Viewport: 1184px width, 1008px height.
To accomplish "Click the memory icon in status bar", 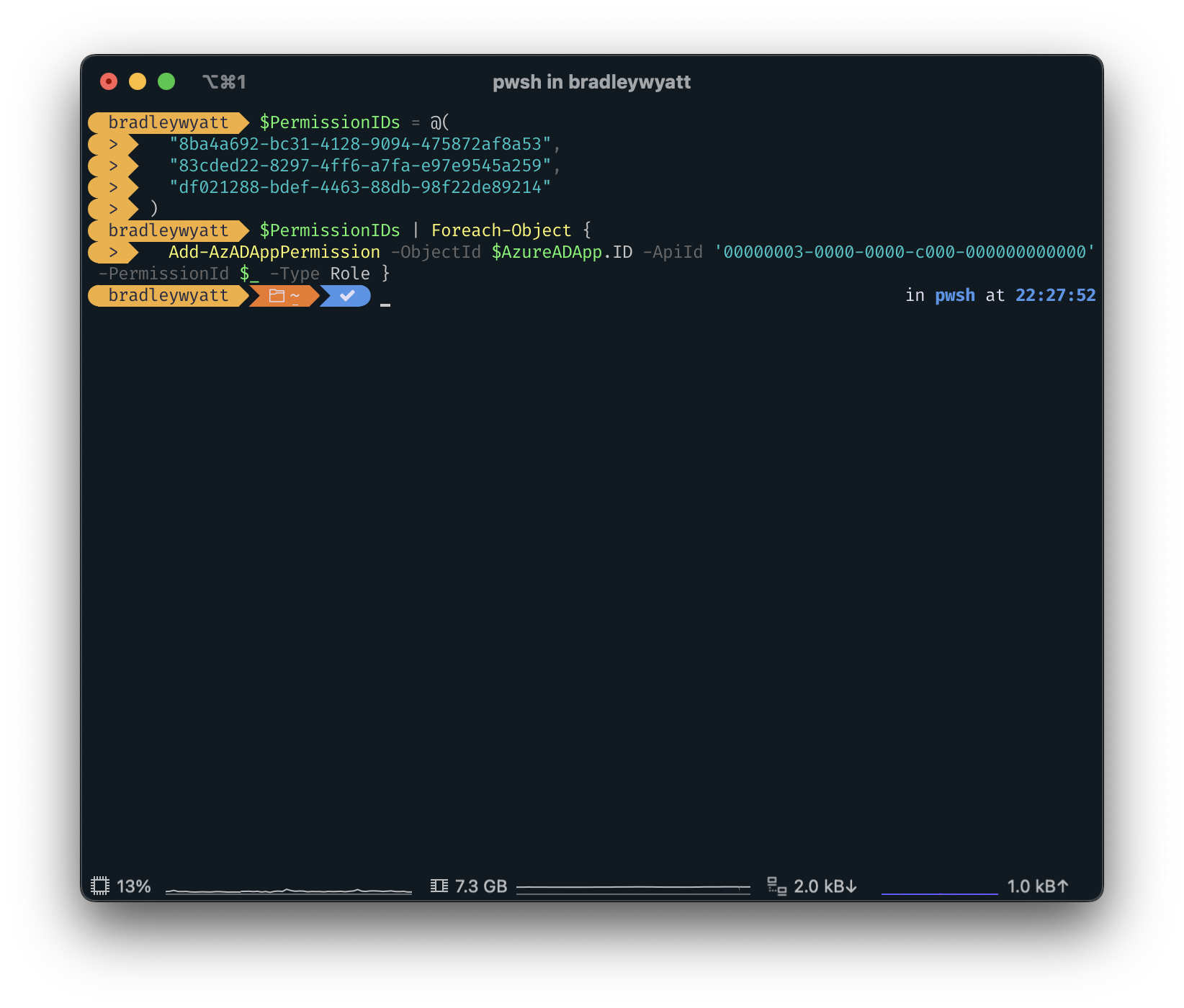I will [x=439, y=886].
